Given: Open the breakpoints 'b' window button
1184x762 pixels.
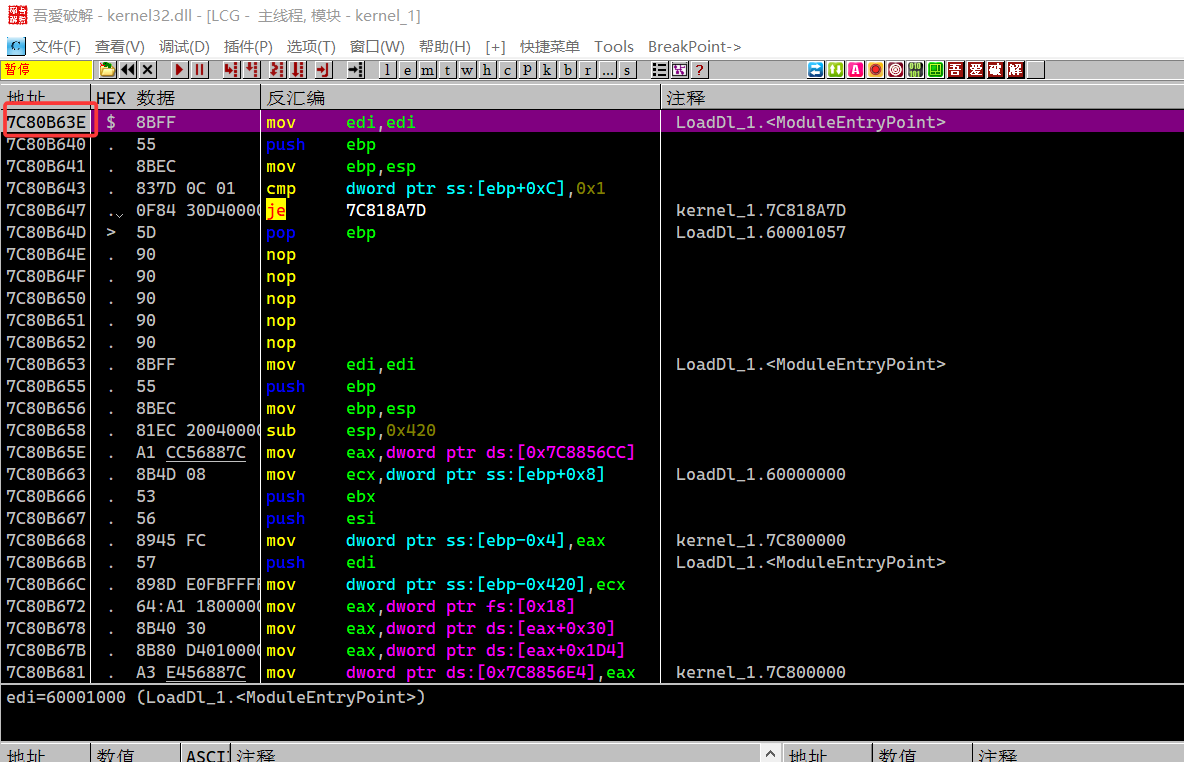Looking at the screenshot, I should coord(568,70).
